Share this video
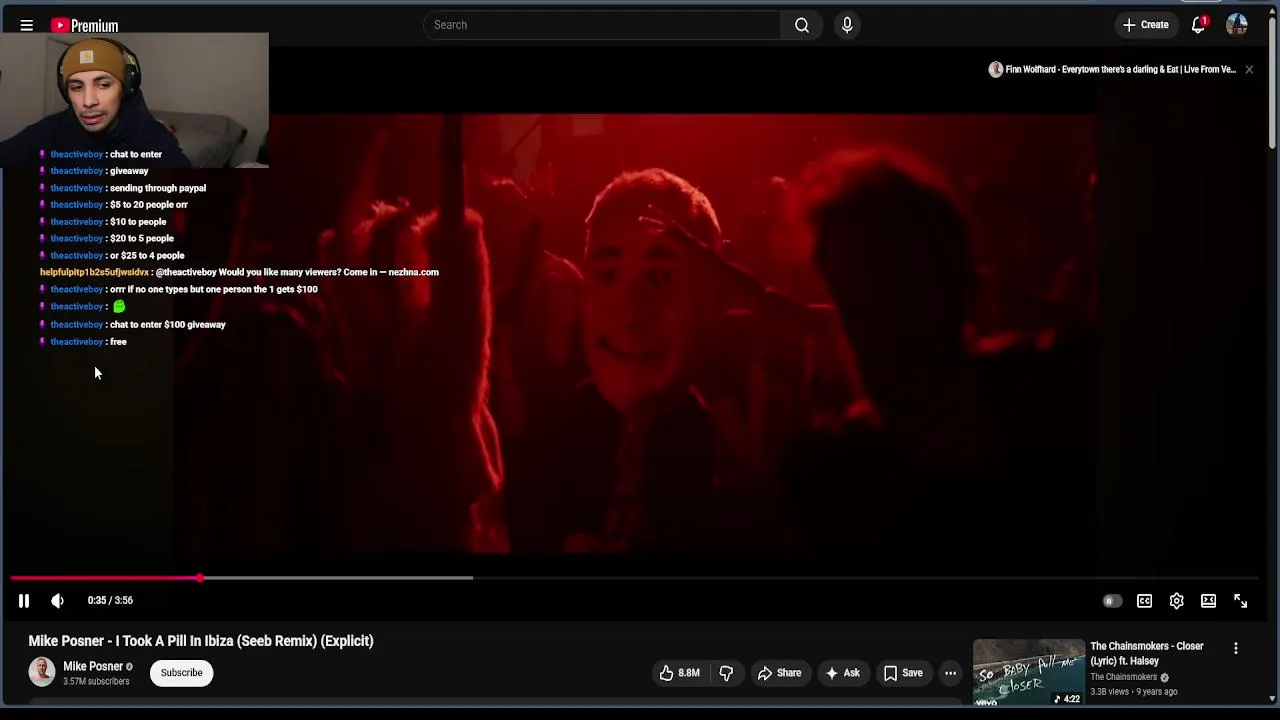Screen dimensions: 1280x720 pyautogui.click(x=779, y=673)
